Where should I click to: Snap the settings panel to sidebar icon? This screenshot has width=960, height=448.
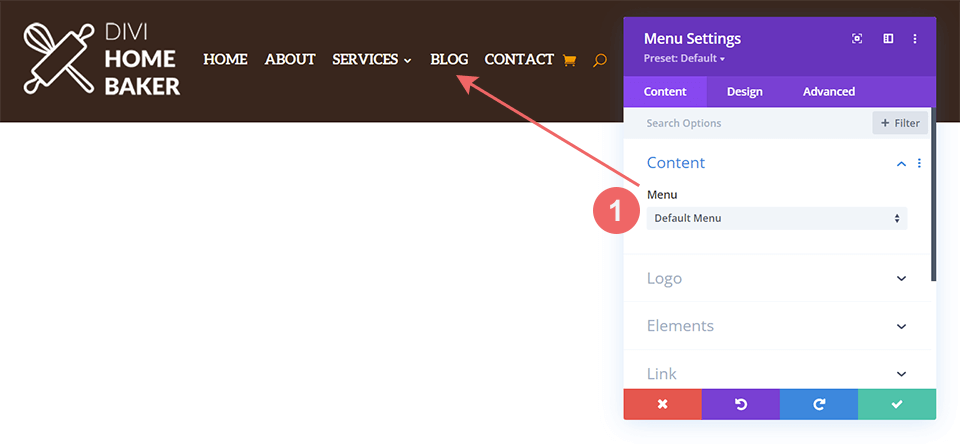click(x=888, y=39)
